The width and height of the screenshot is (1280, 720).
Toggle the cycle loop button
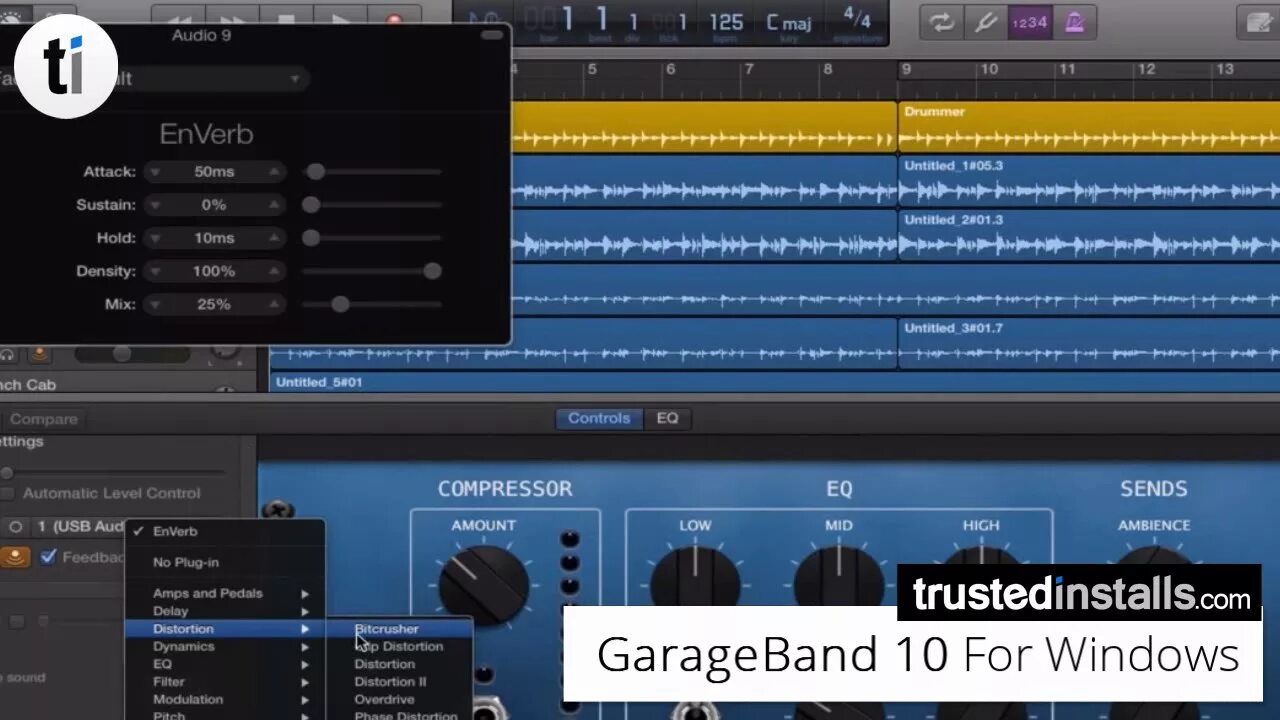941,22
